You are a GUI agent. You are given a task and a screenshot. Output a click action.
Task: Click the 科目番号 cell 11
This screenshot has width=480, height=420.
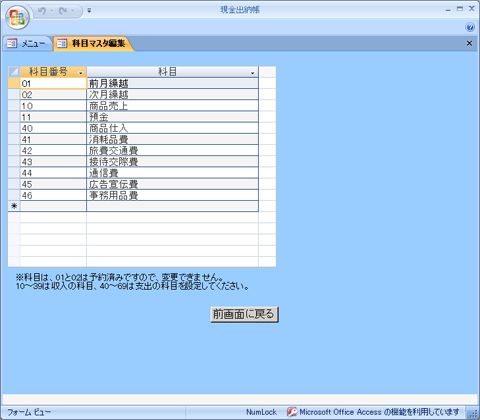click(x=53, y=117)
